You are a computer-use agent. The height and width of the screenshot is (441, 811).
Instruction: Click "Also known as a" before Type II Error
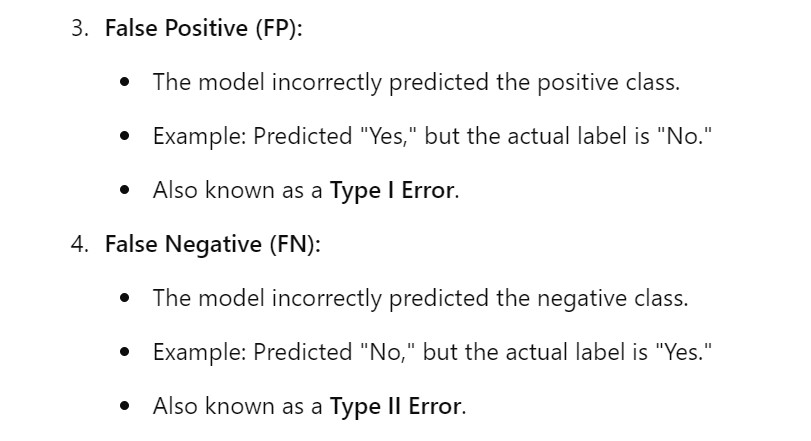click(238, 406)
